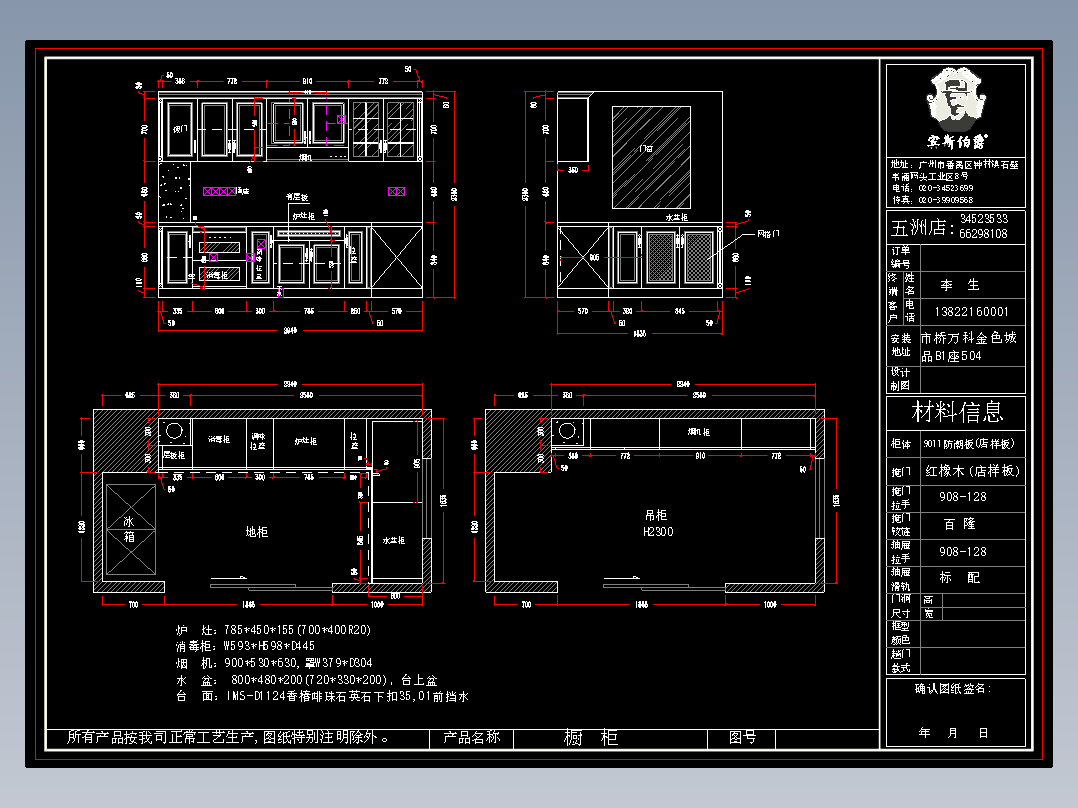
Task: Click the empty 设计制图 cell
Action: pyautogui.click(x=972, y=380)
